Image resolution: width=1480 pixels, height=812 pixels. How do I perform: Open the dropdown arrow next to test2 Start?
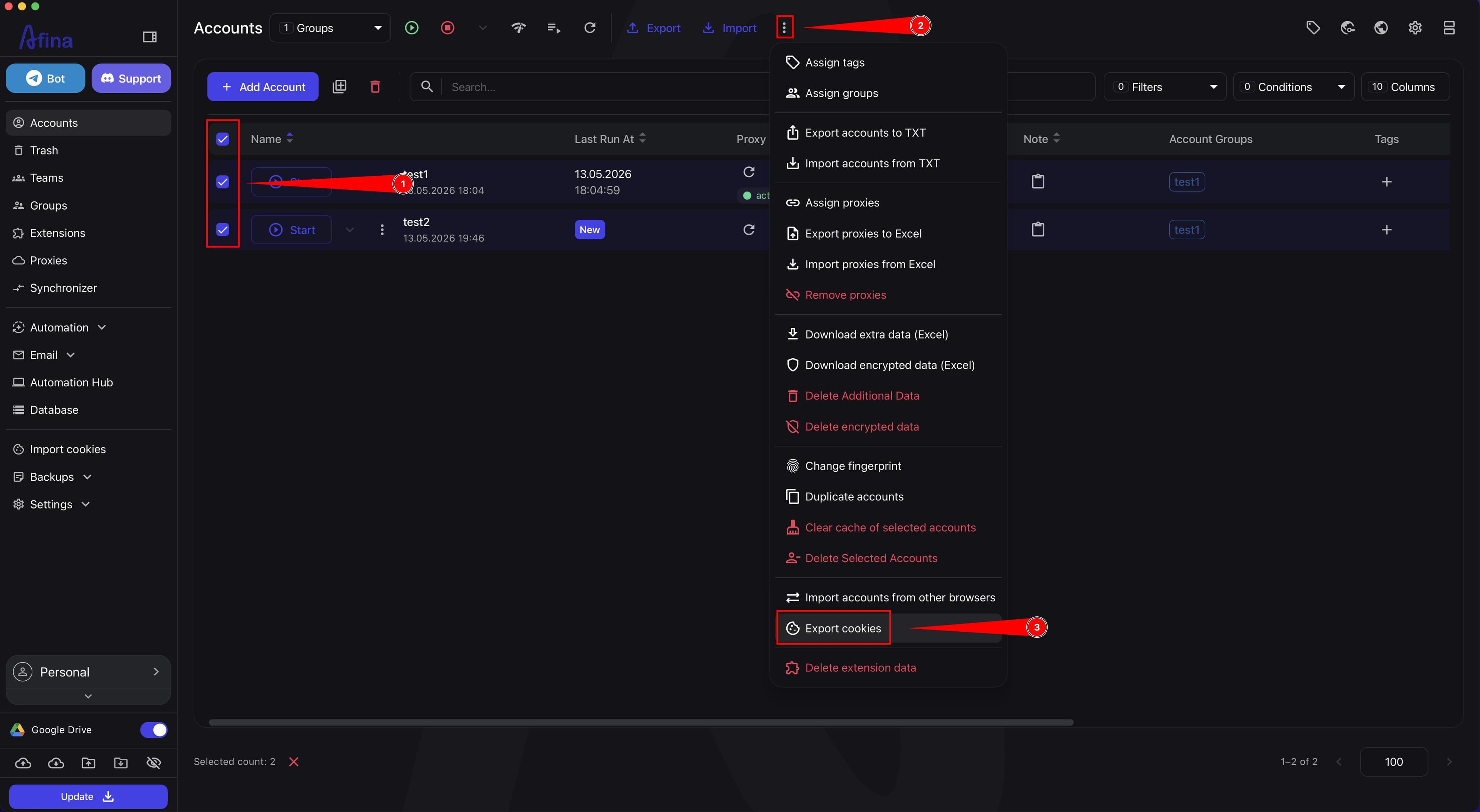349,230
